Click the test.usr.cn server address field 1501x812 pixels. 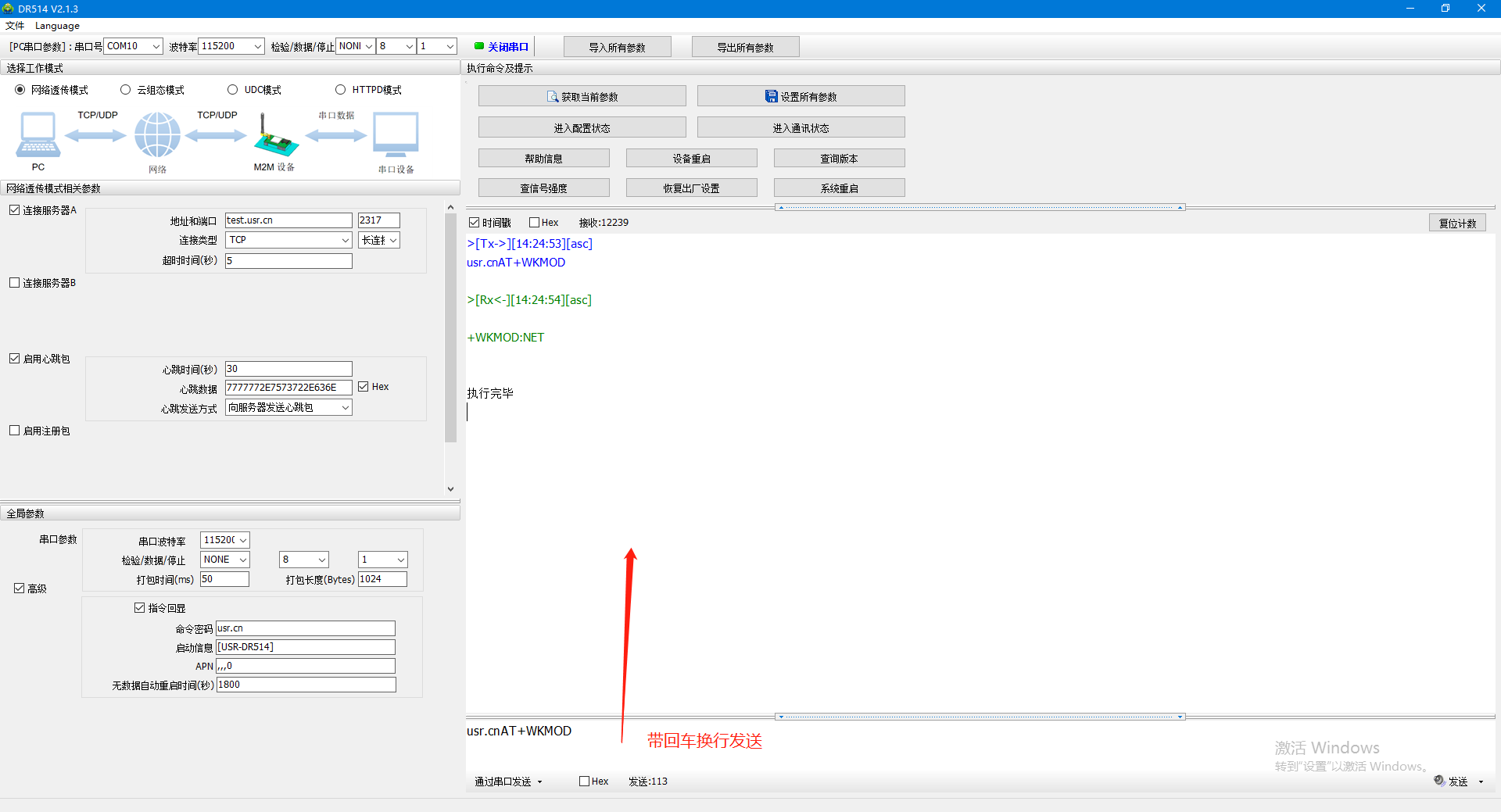point(288,220)
